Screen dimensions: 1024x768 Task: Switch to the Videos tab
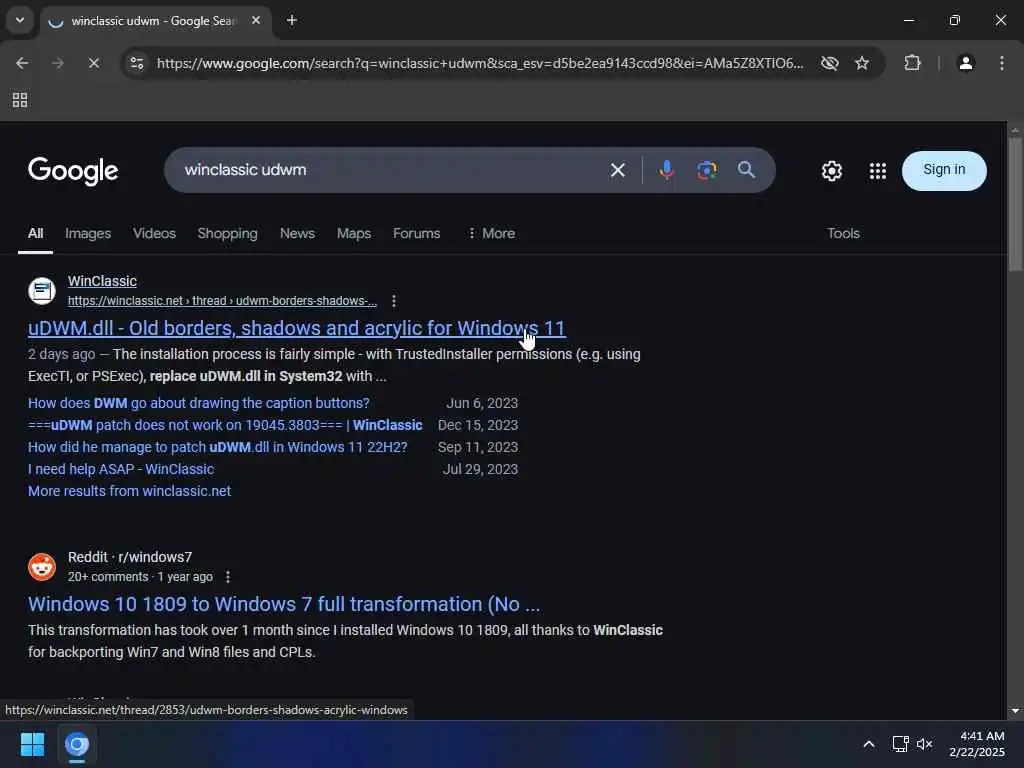(x=154, y=233)
